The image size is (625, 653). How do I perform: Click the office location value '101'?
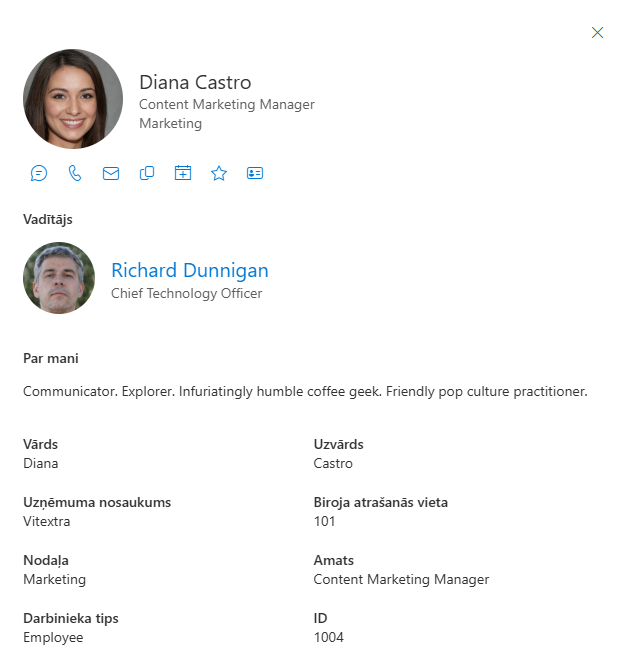[x=324, y=521]
